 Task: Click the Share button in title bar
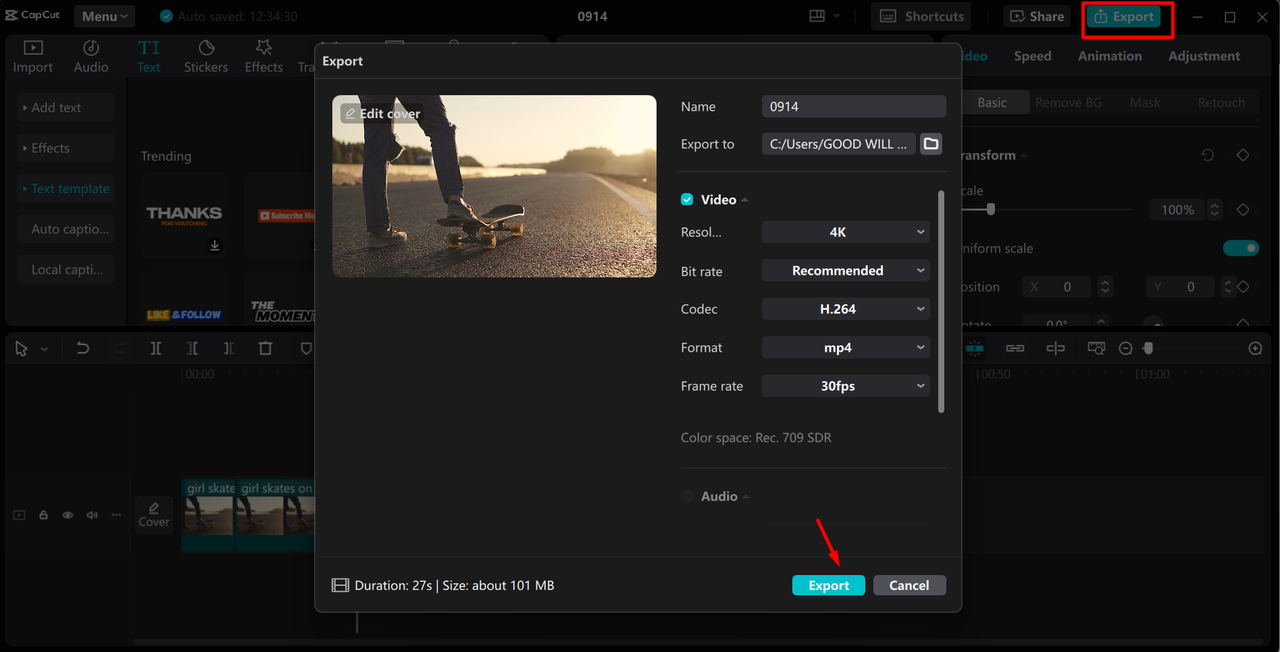tap(1037, 16)
